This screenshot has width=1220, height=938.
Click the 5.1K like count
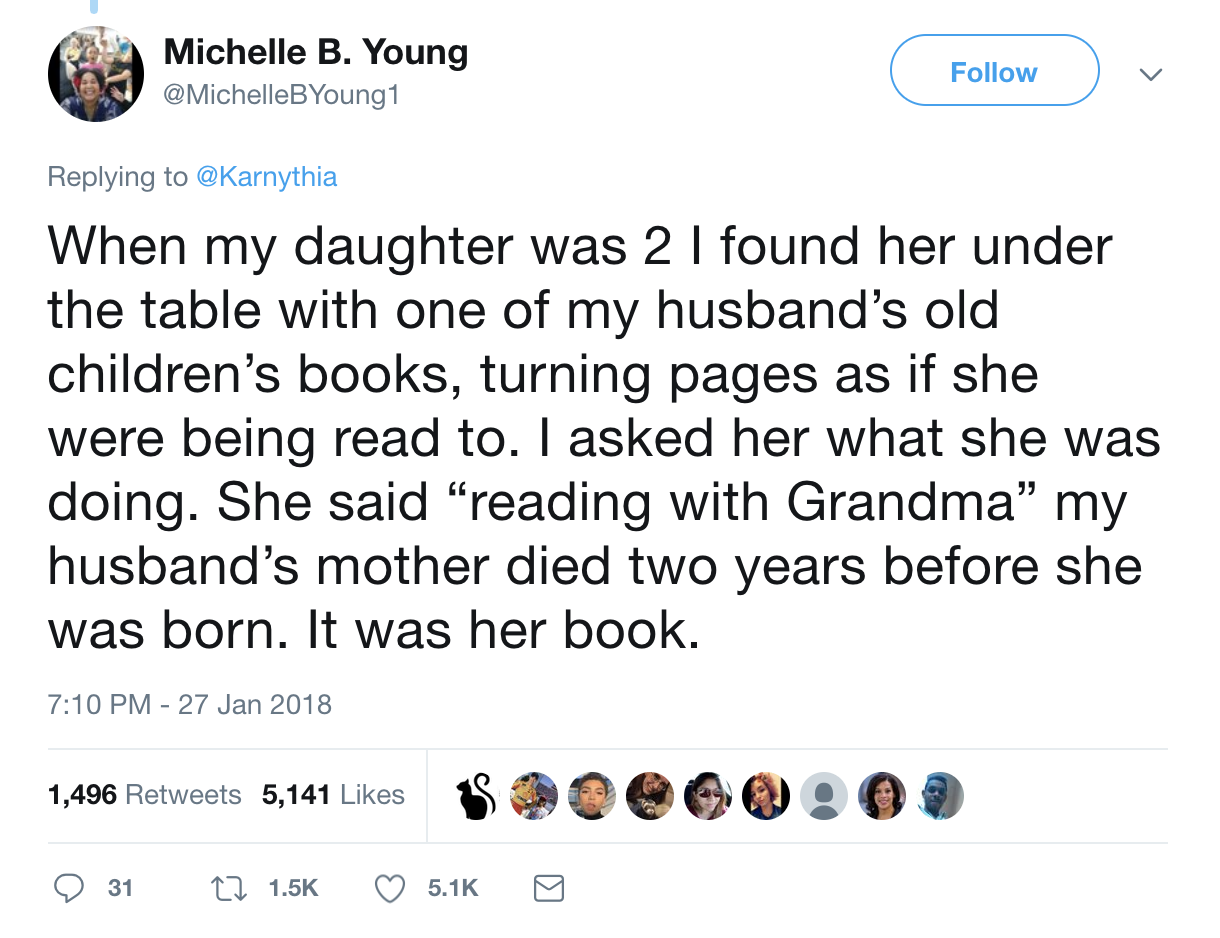pyautogui.click(x=453, y=888)
